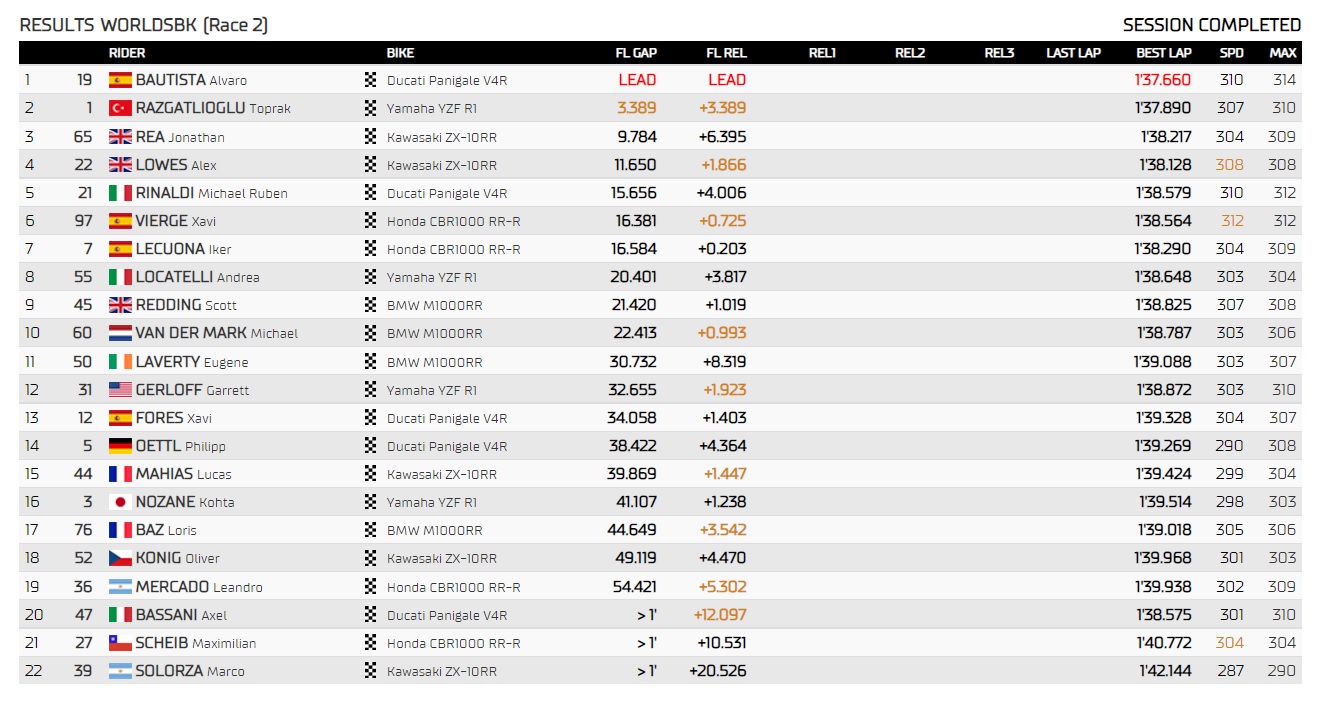The height and width of the screenshot is (705, 1329).
Task: Click the BEST LAP column header
Action: tap(1164, 53)
